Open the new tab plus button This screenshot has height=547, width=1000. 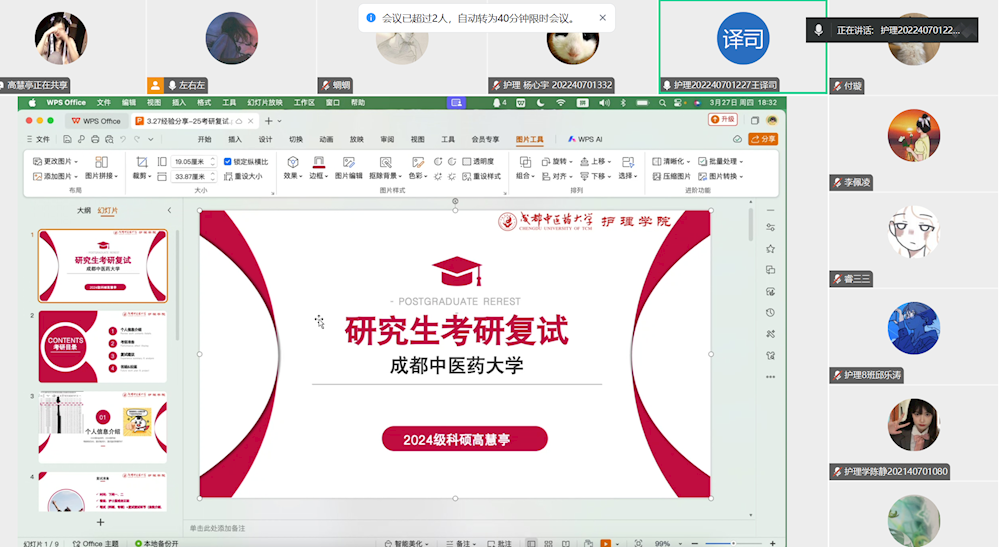pyautogui.click(x=268, y=121)
